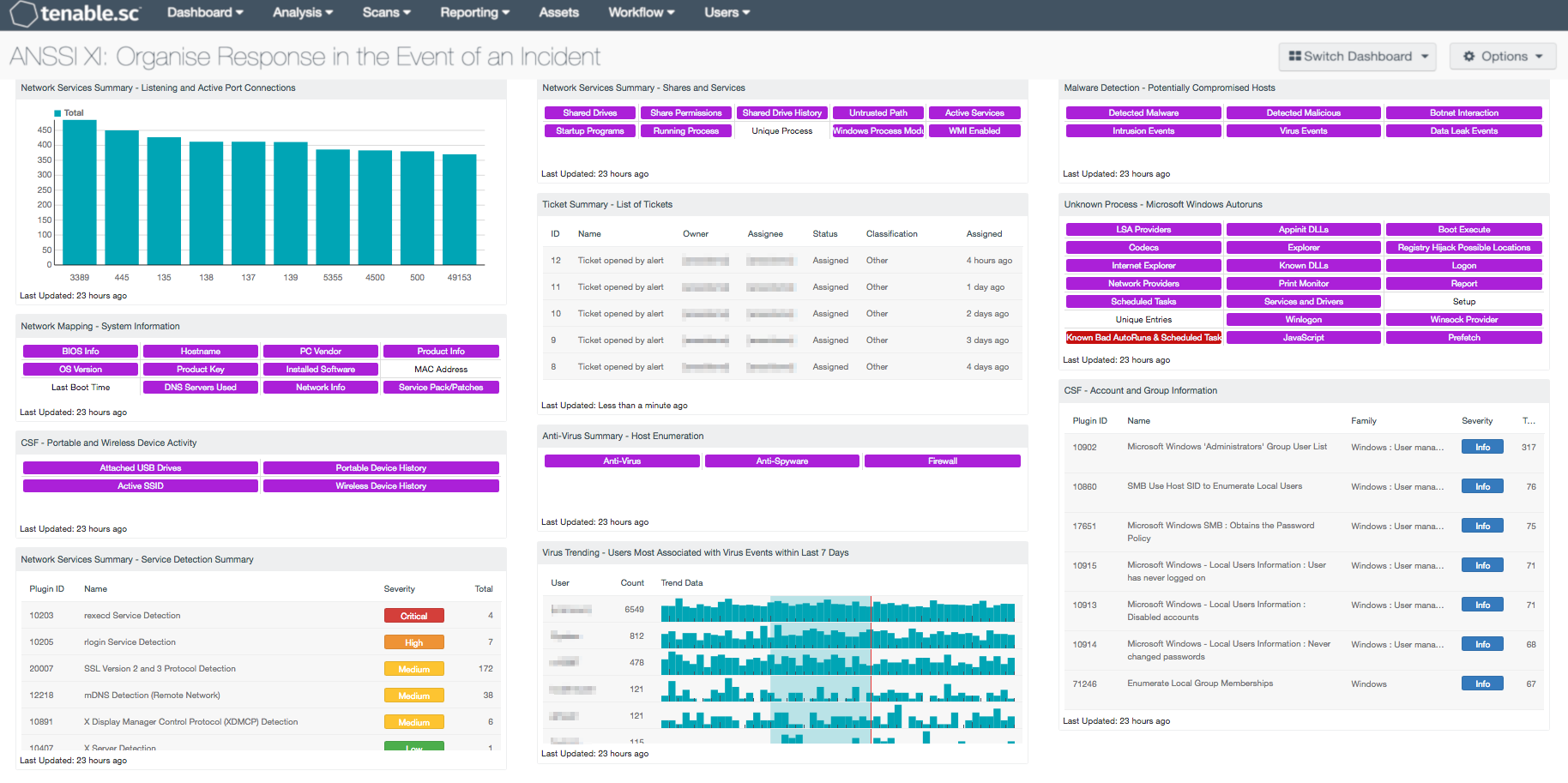Click the port 3389 bar in chart
1568x783 pixels.
click(80, 192)
